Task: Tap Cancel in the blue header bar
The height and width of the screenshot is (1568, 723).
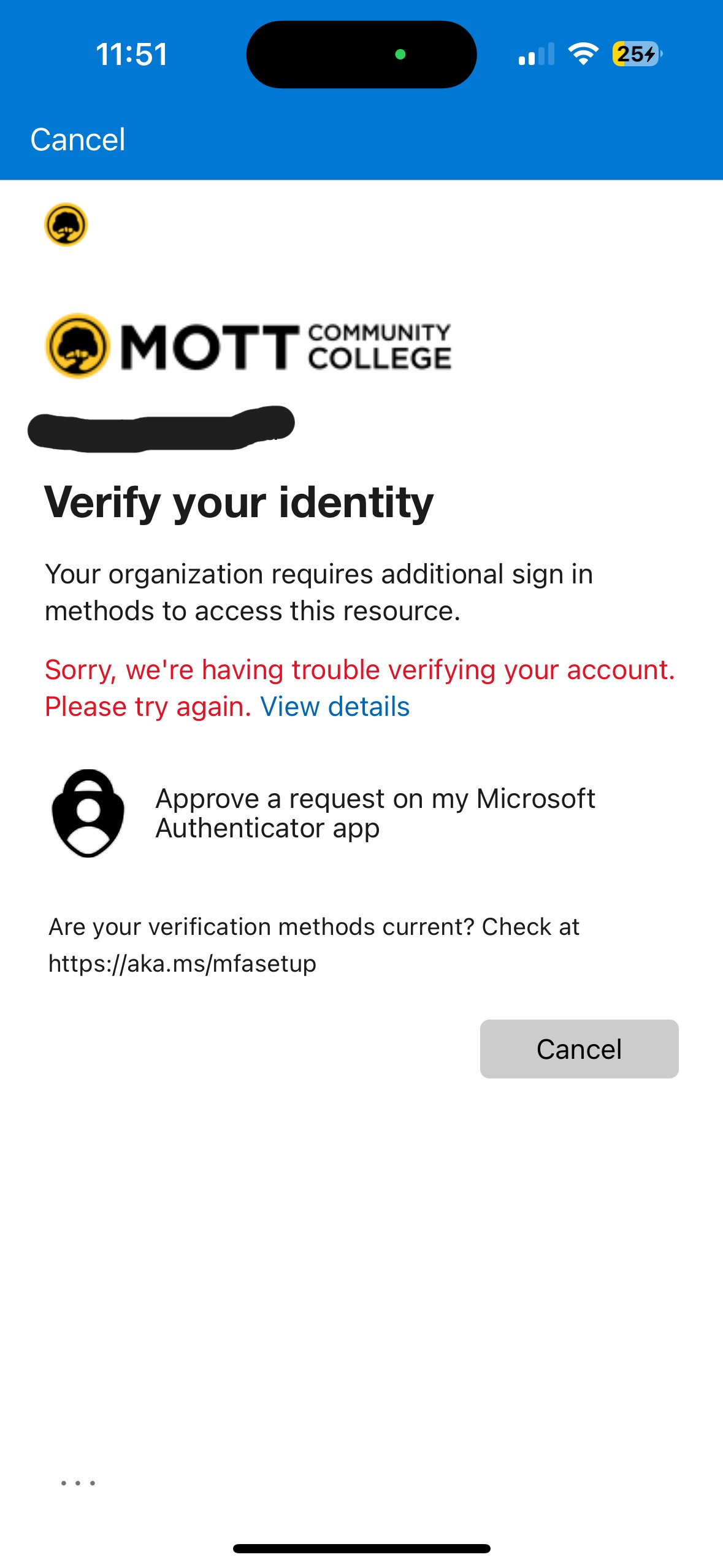Action: coord(77,139)
